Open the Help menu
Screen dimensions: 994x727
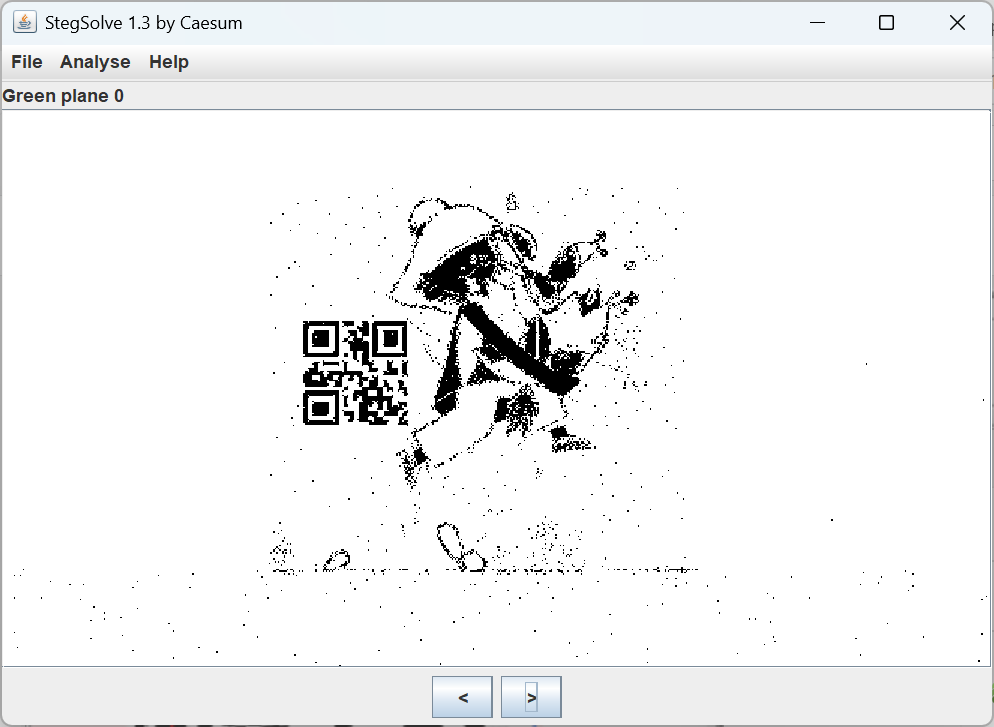click(x=169, y=62)
